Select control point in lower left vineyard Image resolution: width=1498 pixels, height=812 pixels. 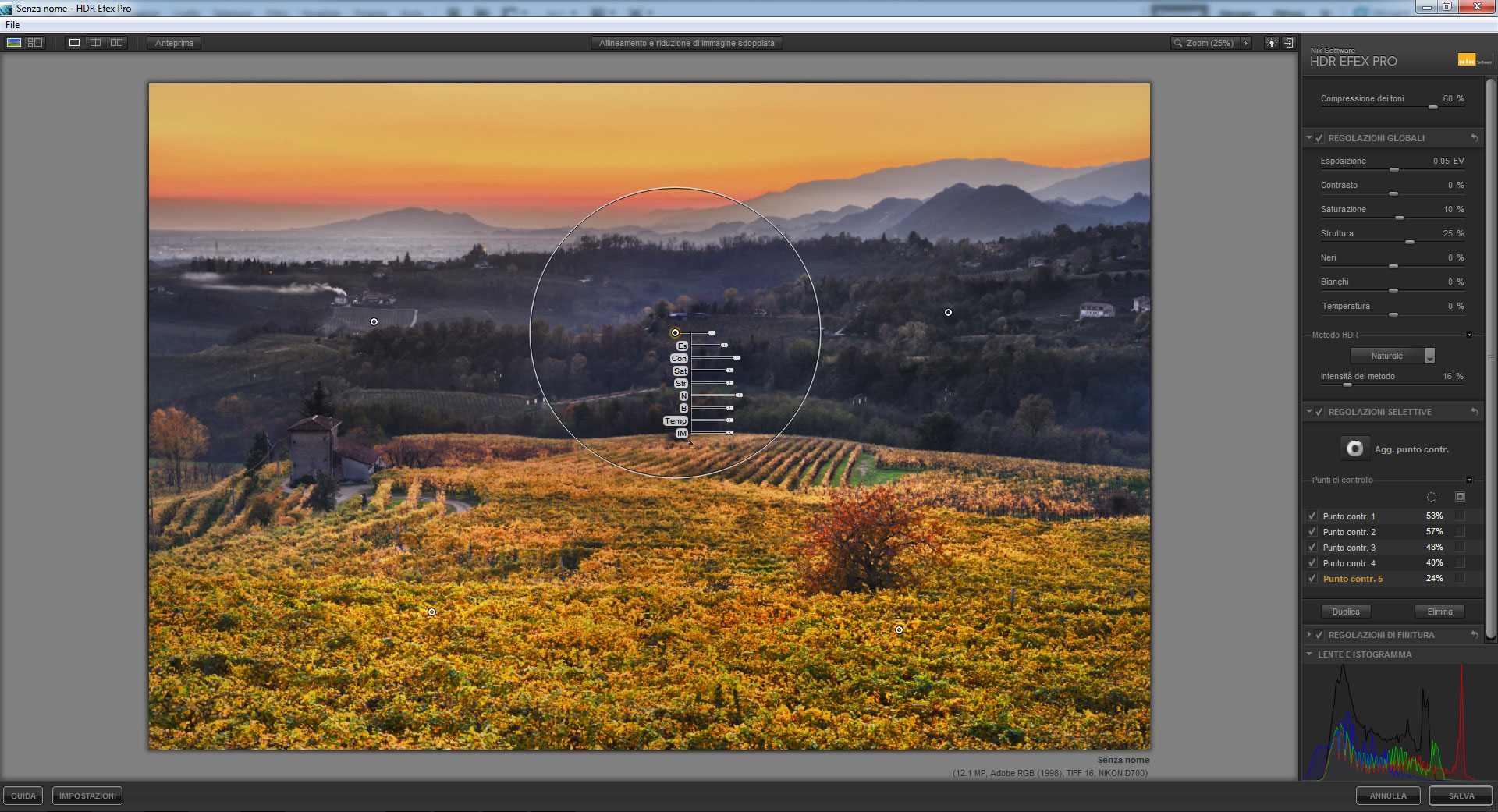coord(431,612)
